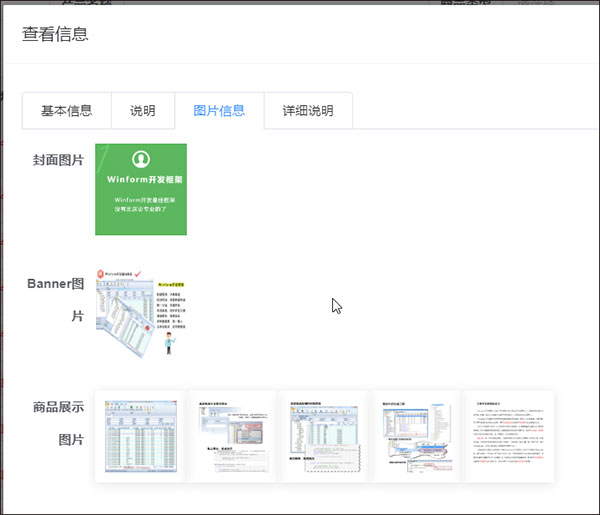
Task: Click the 商品展示图片 label
Action: (x=58, y=423)
